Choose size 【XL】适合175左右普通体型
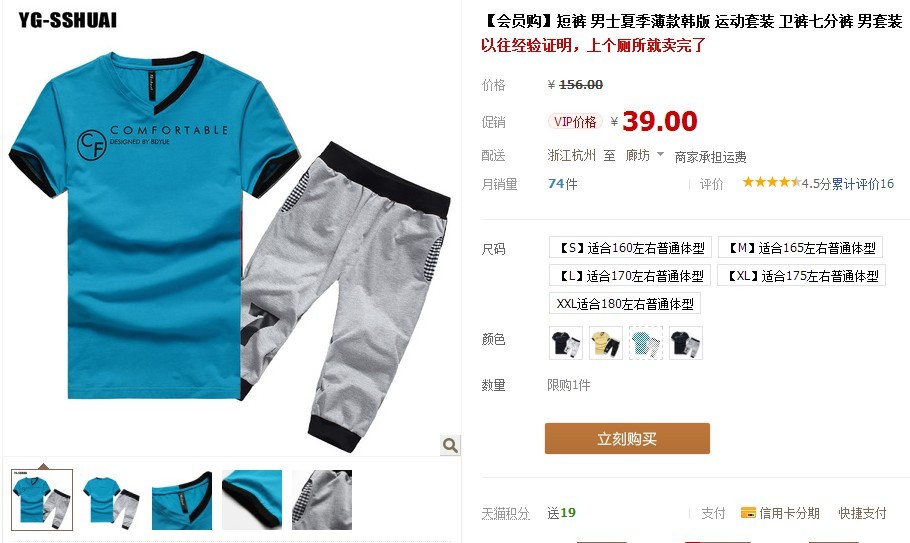The width and height of the screenshot is (910, 543). 801,276
